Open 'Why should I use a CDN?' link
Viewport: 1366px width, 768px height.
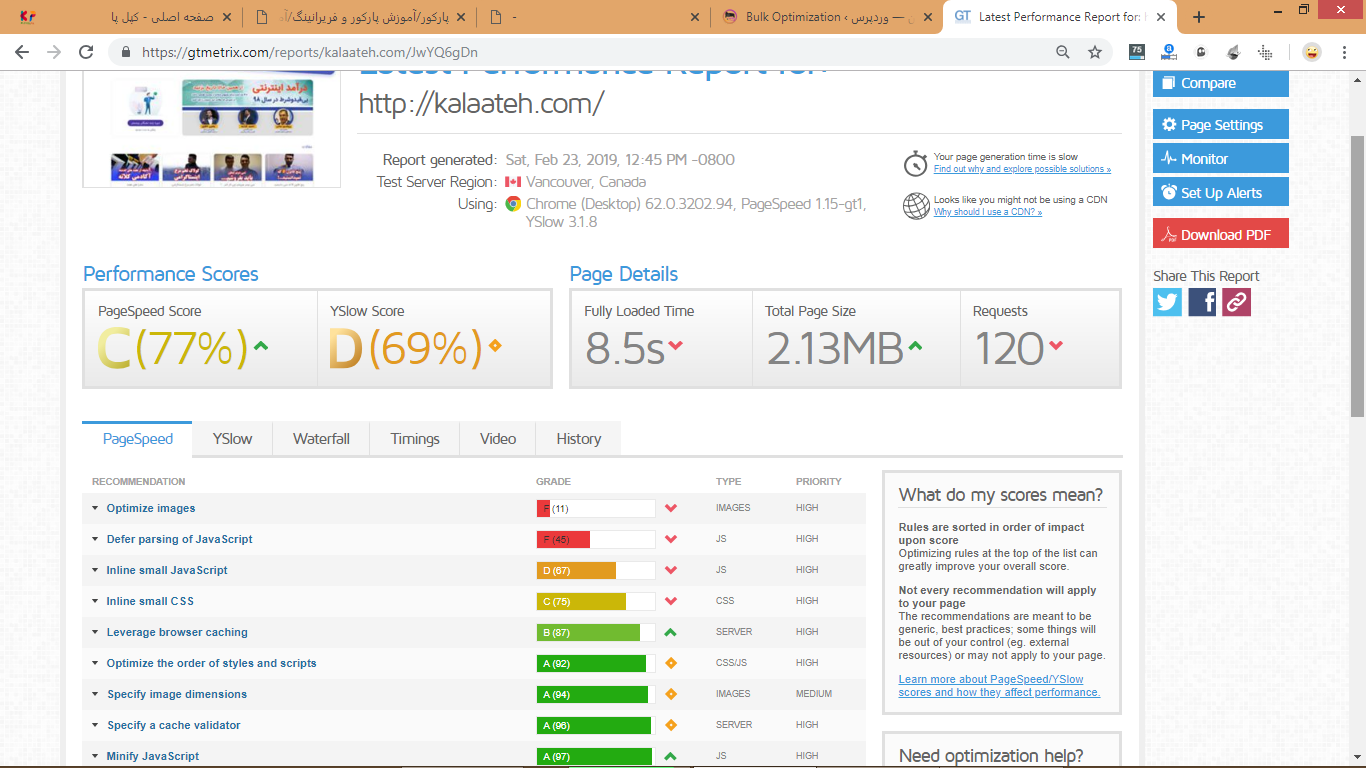click(x=988, y=212)
